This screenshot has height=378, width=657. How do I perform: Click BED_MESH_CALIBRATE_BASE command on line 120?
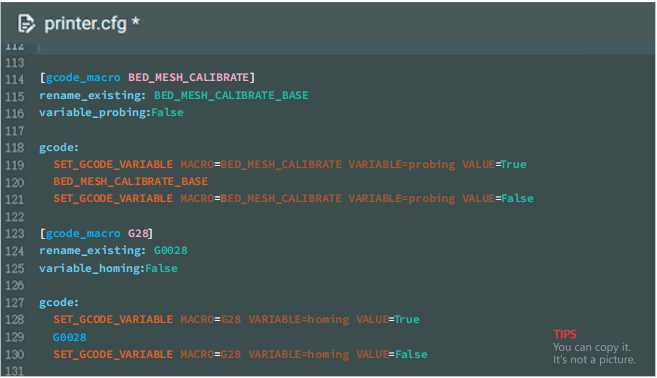(x=130, y=181)
